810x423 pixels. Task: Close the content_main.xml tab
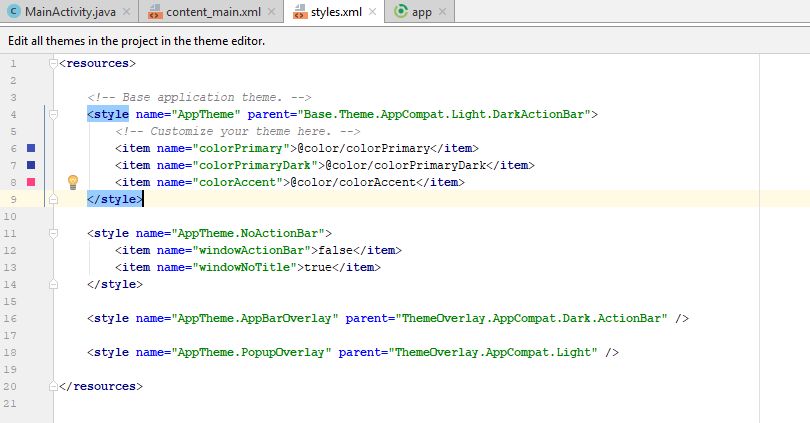click(272, 11)
